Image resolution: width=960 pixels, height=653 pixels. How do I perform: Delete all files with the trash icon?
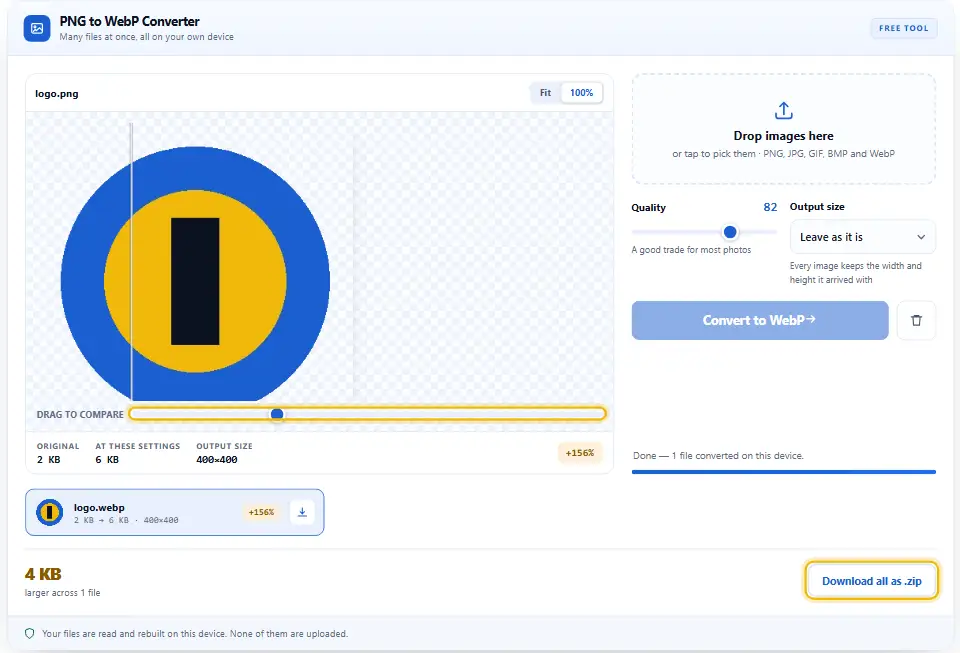916,320
